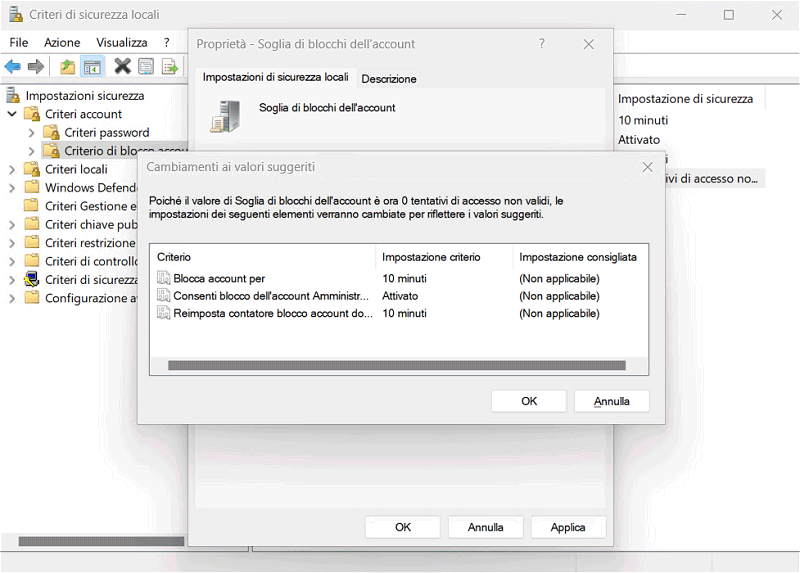Switch to Impostazioni di sicurezza locali tab

276,77
